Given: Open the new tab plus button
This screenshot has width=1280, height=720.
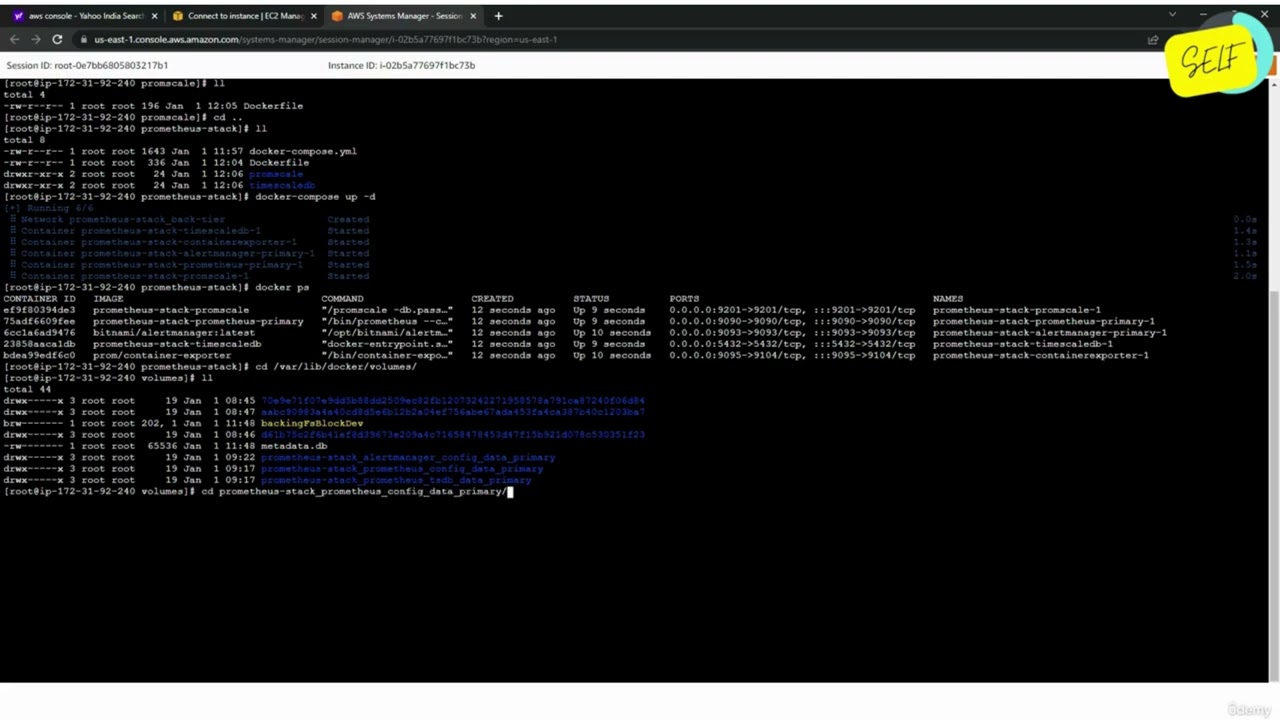Looking at the screenshot, I should (498, 16).
